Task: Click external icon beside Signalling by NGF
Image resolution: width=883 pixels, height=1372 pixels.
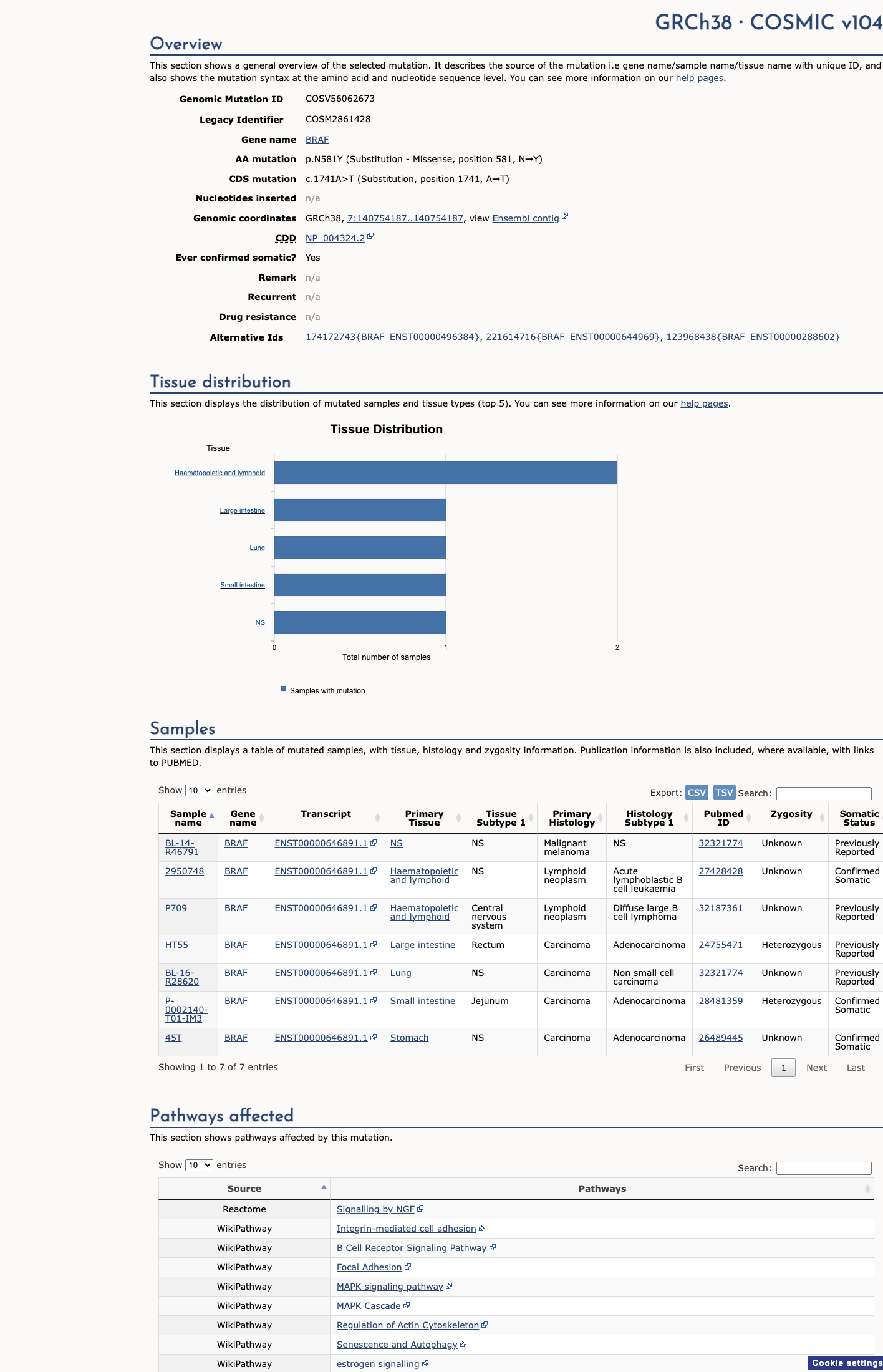Action: coord(420,1209)
